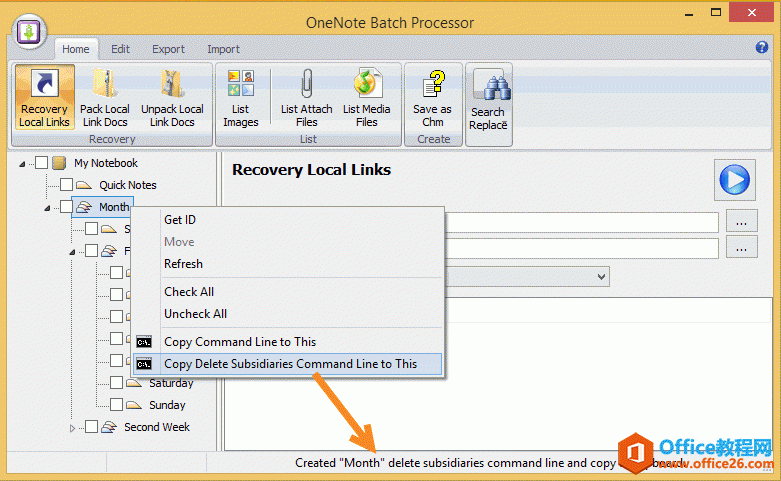Click the Sunday section icon
781x481 pixels.
click(x=133, y=405)
